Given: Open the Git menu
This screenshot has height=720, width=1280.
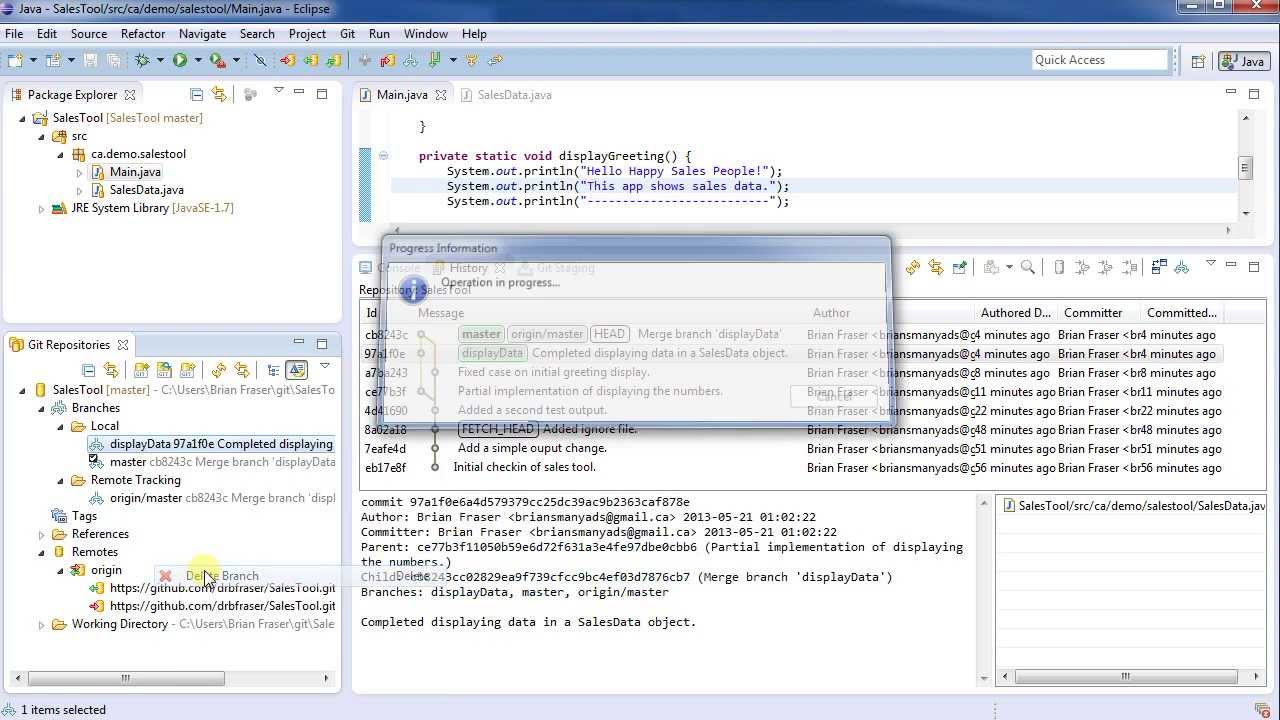Looking at the screenshot, I should [347, 34].
